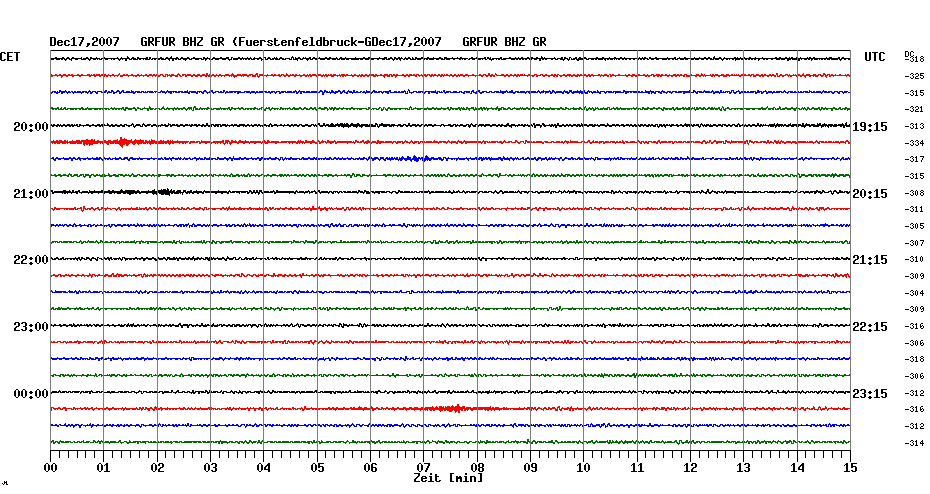Click the DC offset value -310
930x494 pixels.
click(x=914, y=259)
